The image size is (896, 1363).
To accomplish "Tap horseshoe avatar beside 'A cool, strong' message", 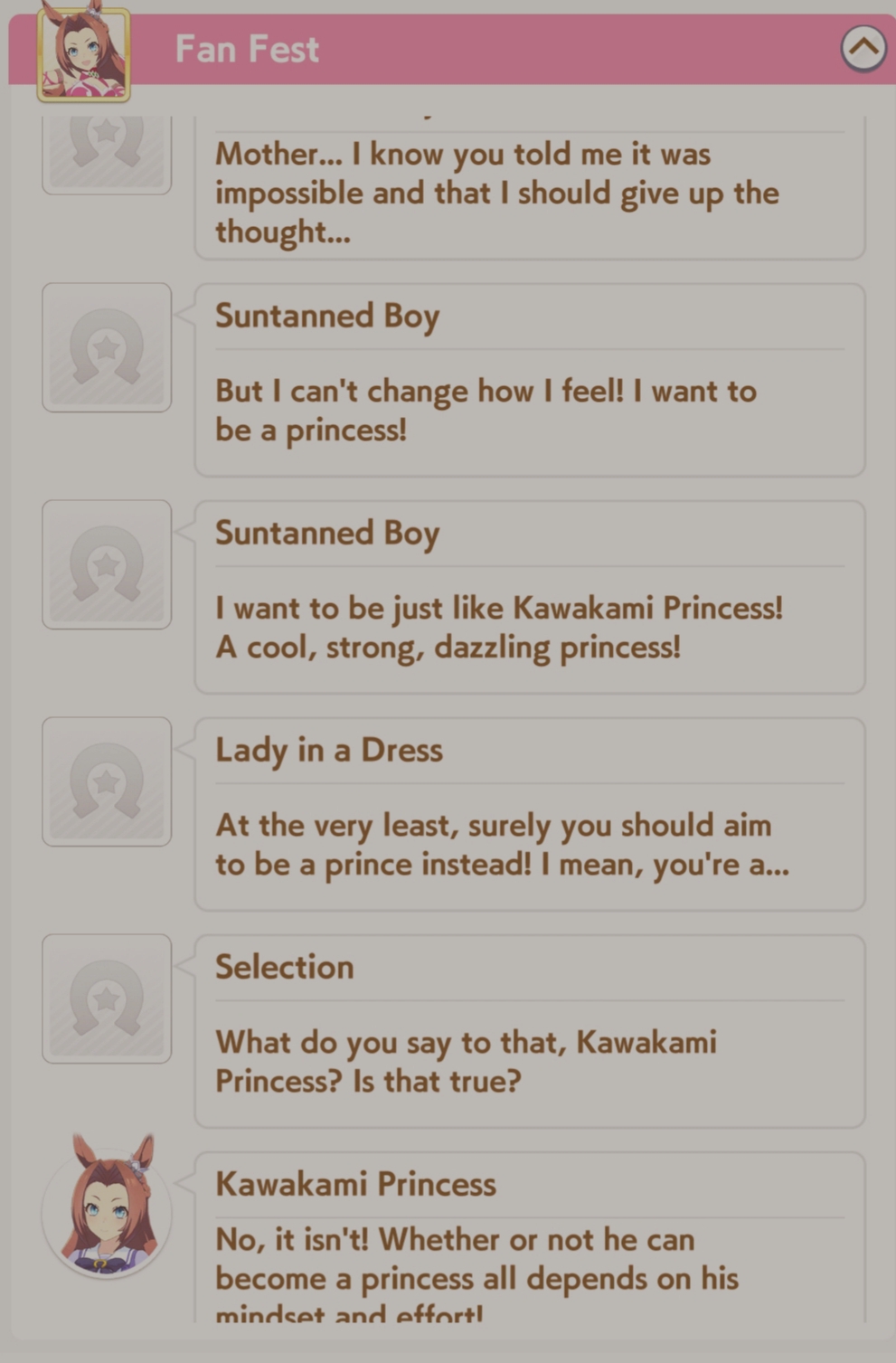I will [107, 564].
